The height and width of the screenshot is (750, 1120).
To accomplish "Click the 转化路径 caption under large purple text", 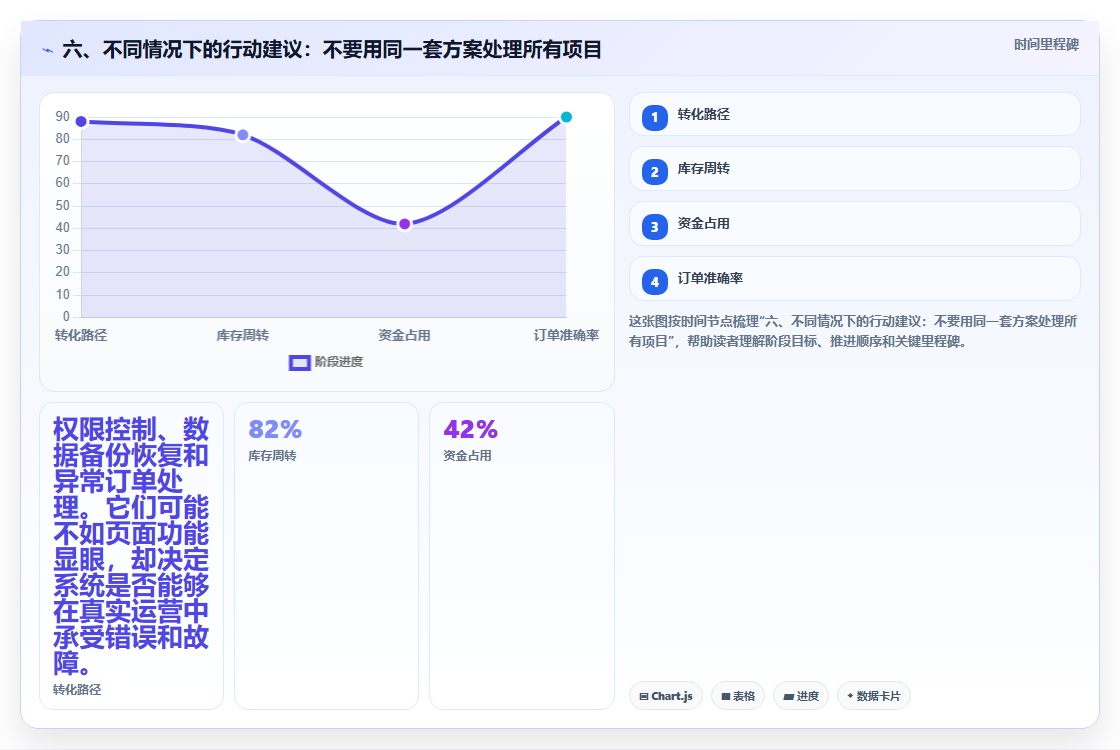I will 77,690.
